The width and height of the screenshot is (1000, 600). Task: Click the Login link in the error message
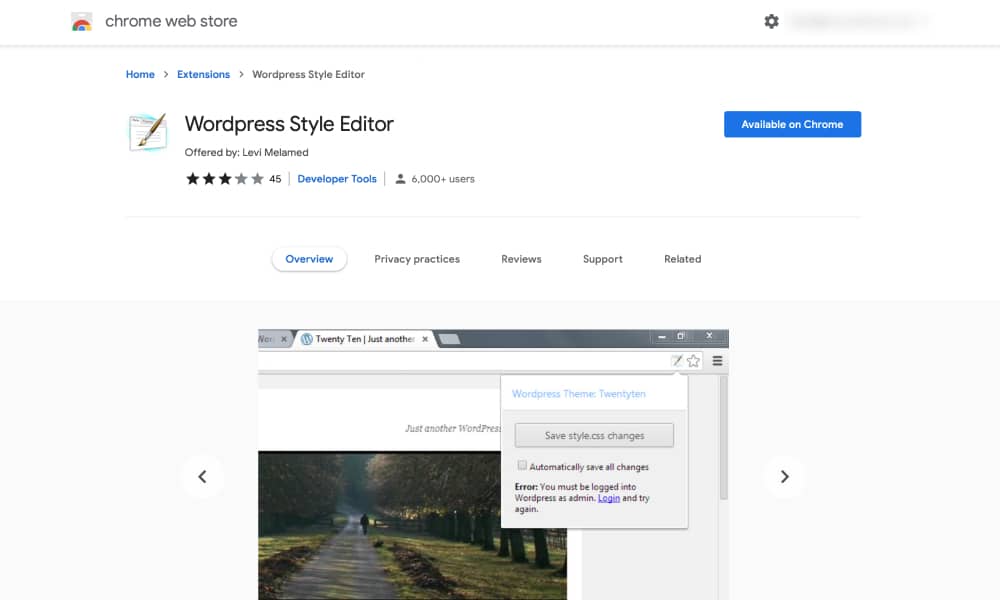(x=609, y=497)
